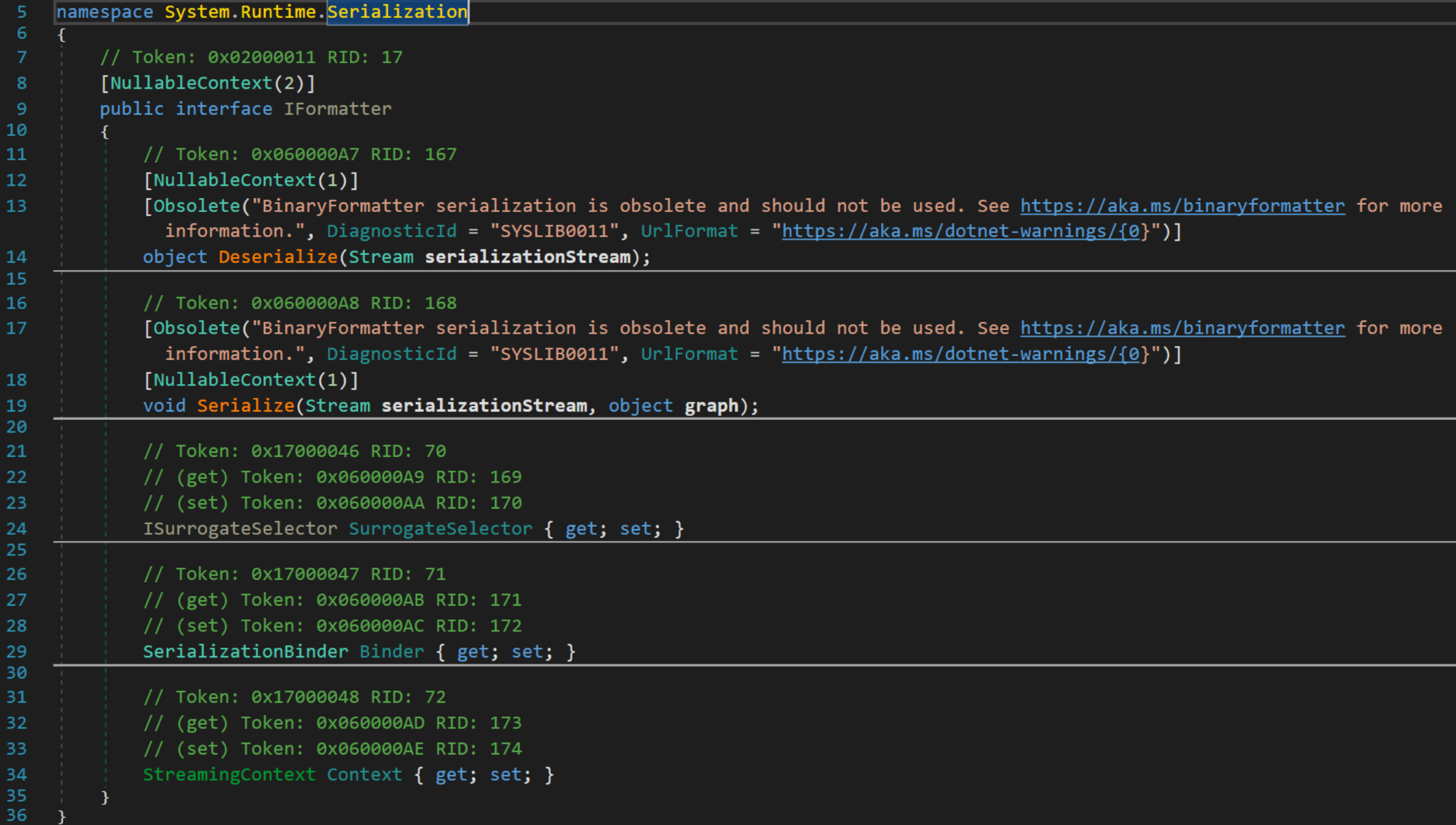Click NullableContext attribute on line 18
This screenshot has width=1456, height=825.
pyautogui.click(x=234, y=380)
